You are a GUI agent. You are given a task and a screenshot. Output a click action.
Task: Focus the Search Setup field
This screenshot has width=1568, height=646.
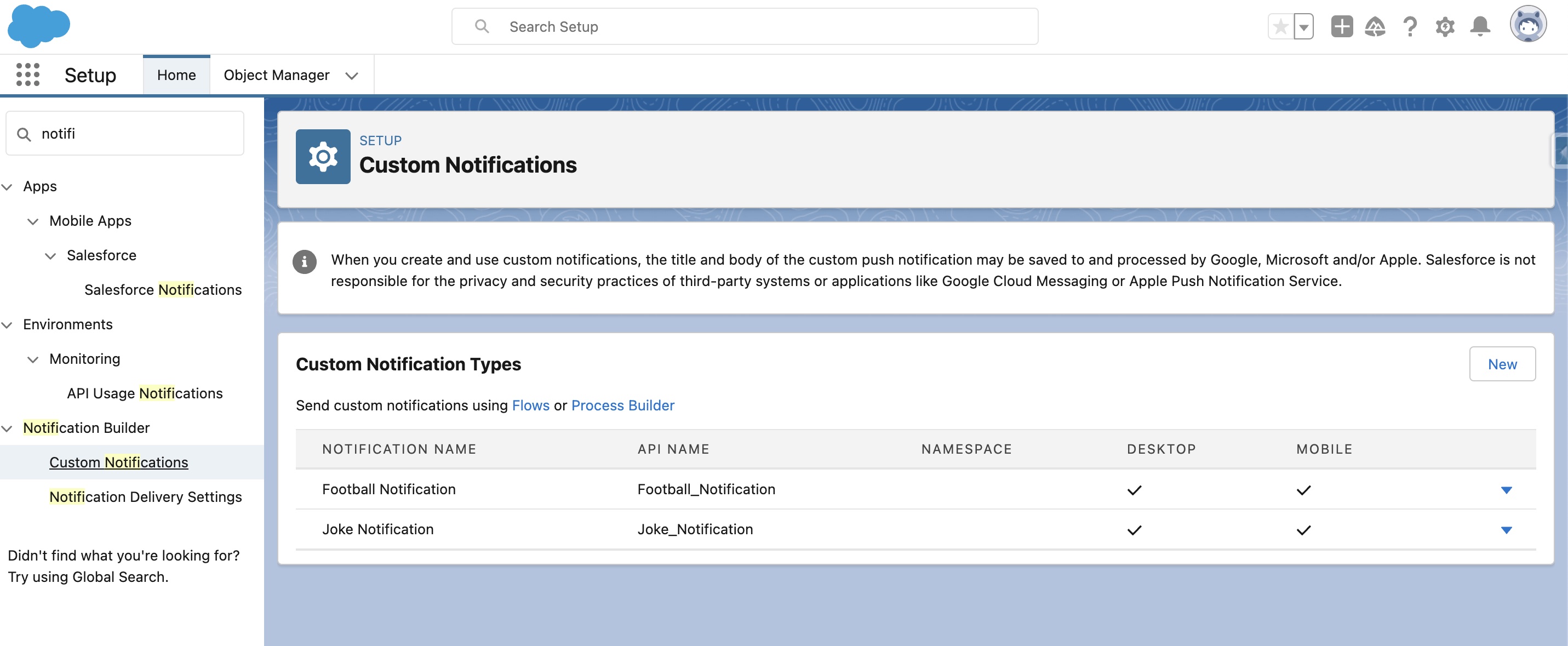pos(745,26)
